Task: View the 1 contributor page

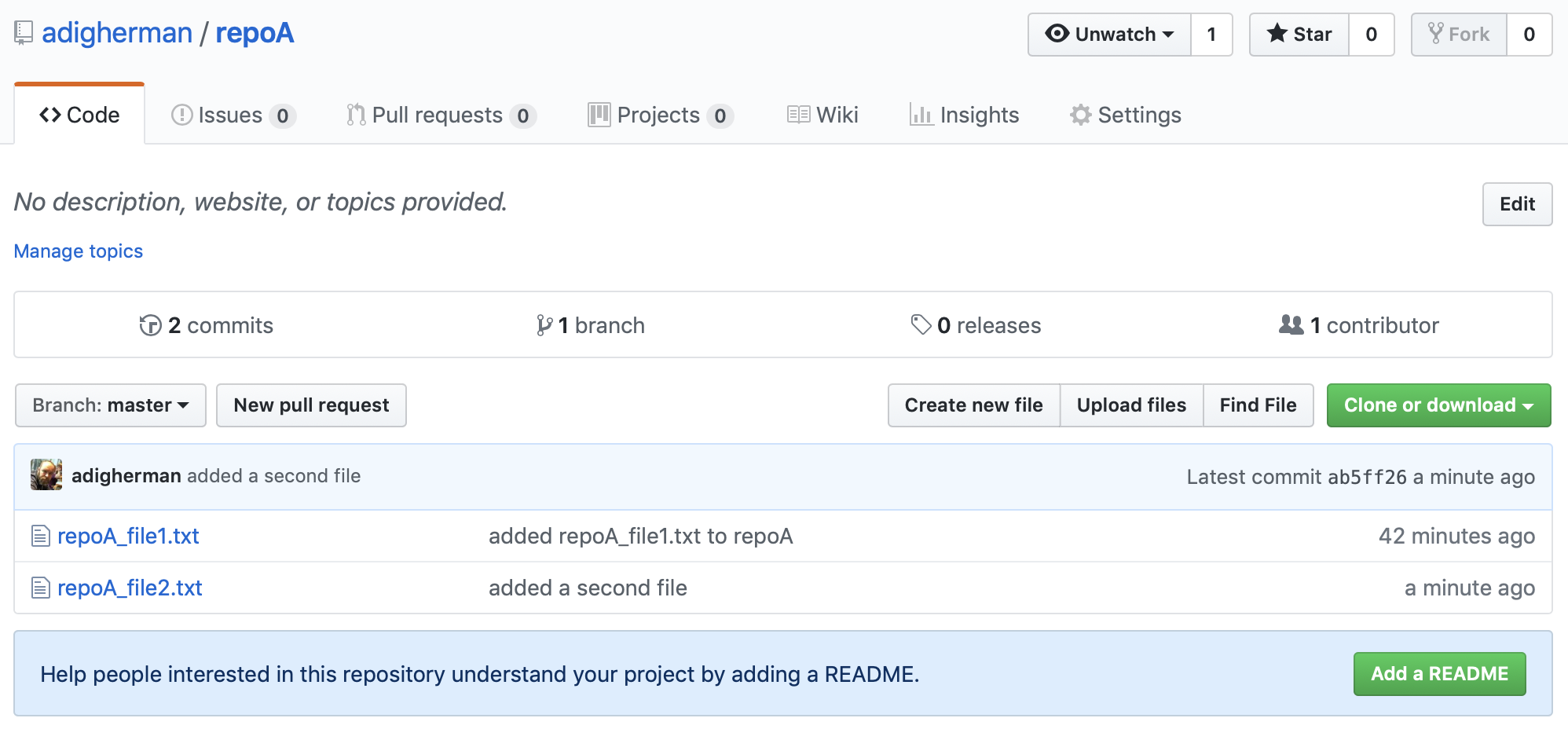Action: 1359,325
